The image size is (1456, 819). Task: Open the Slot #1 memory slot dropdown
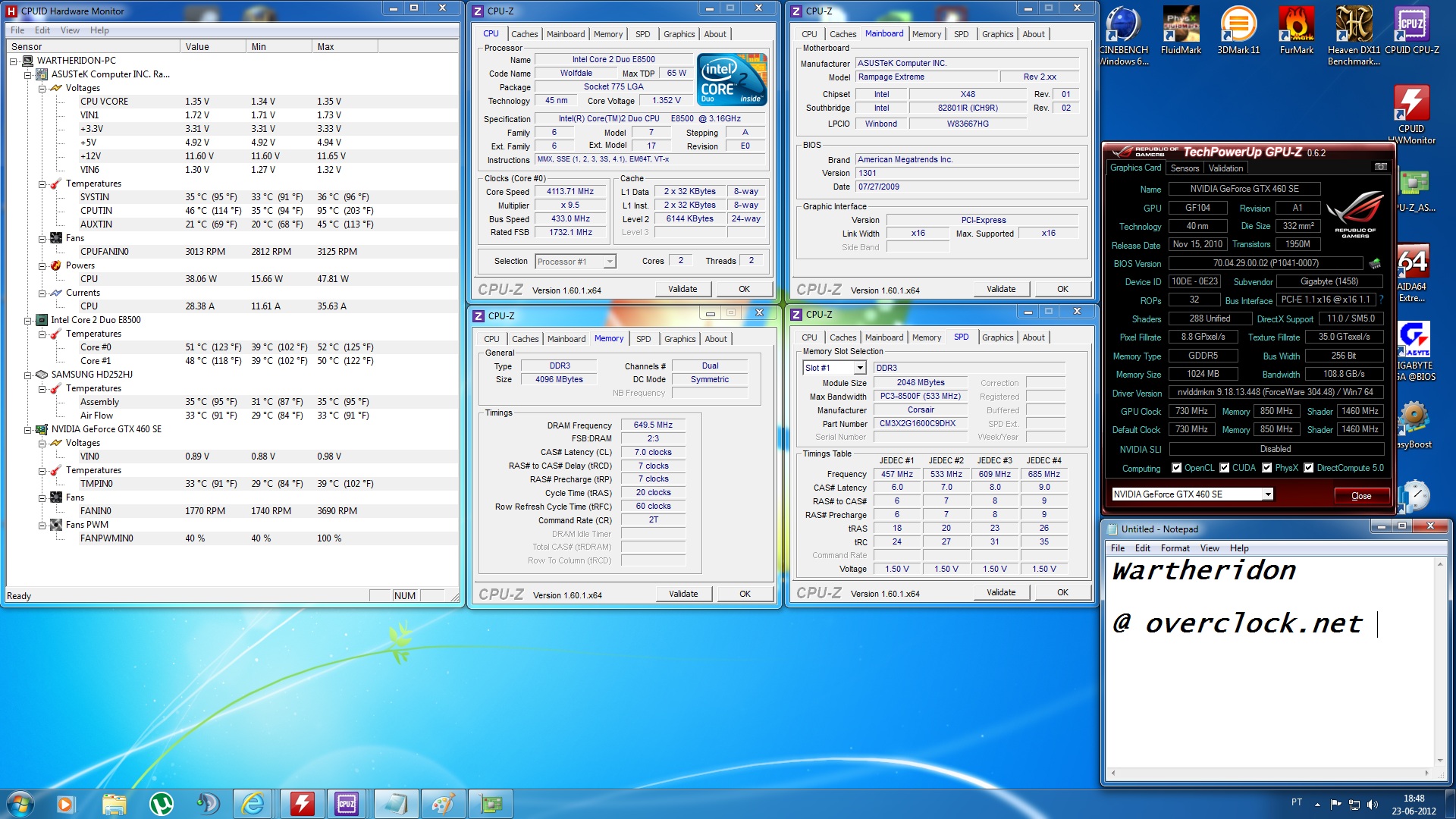pos(859,368)
